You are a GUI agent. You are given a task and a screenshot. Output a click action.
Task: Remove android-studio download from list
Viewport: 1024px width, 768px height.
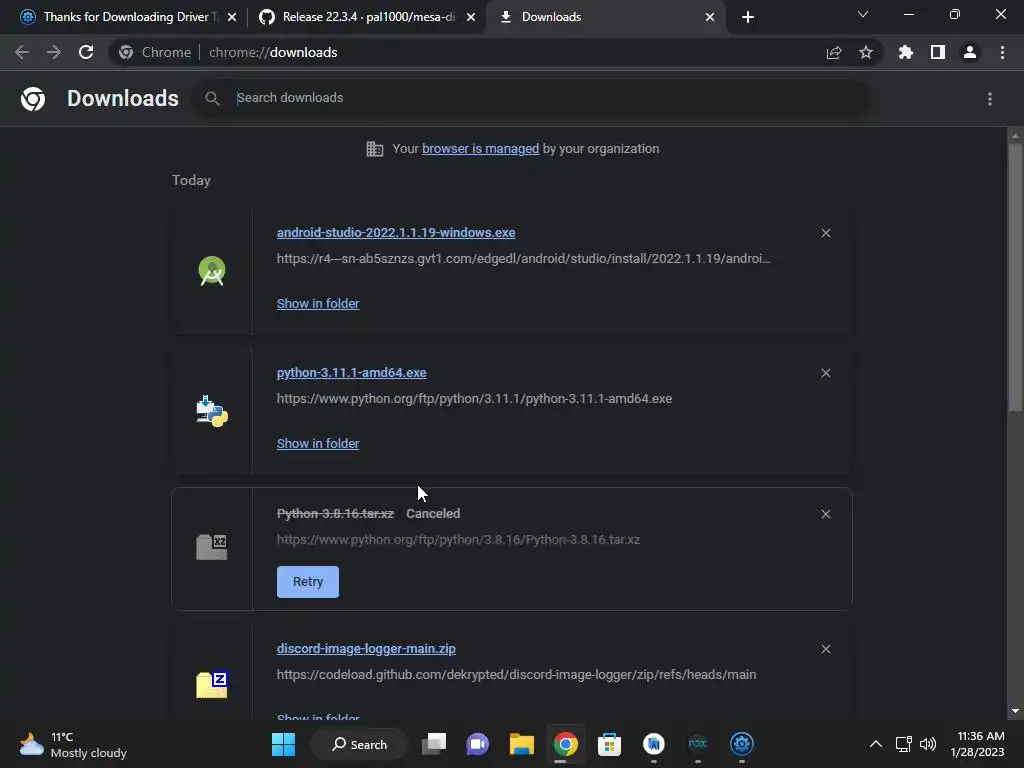826,233
